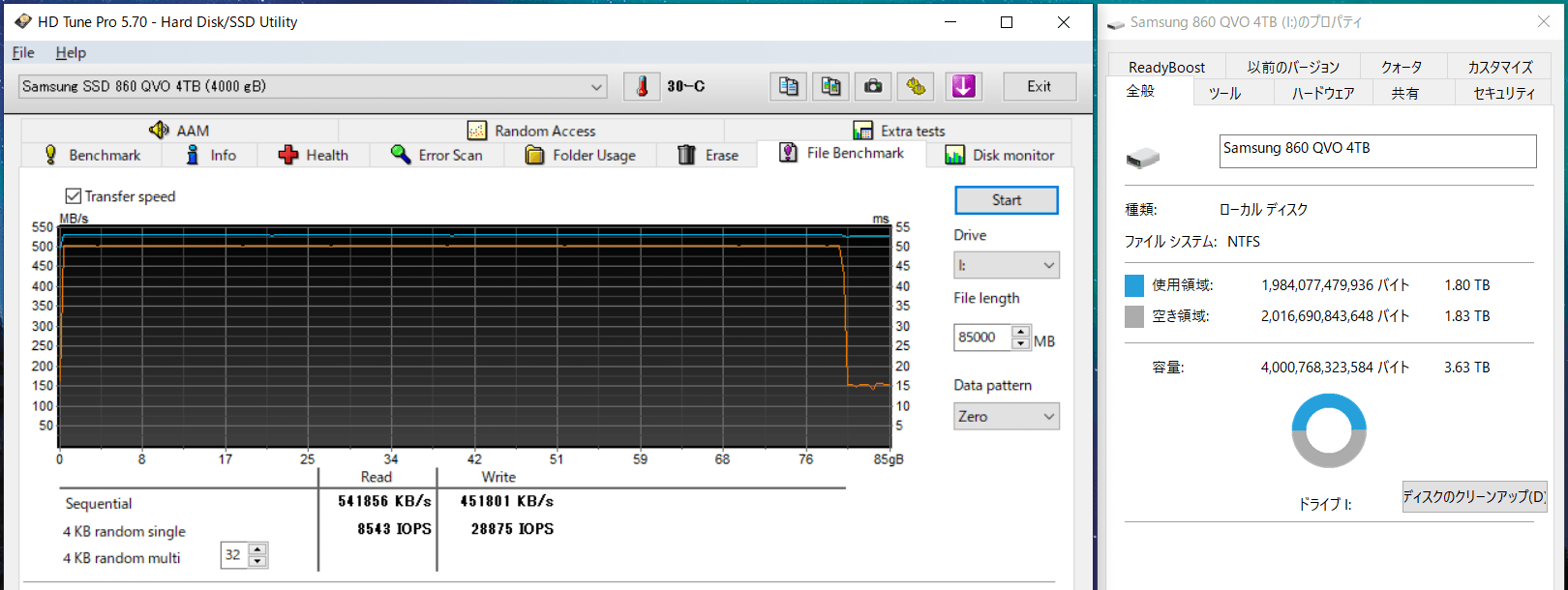Open the Help menu
The width and height of the screenshot is (1568, 590).
pyautogui.click(x=71, y=52)
